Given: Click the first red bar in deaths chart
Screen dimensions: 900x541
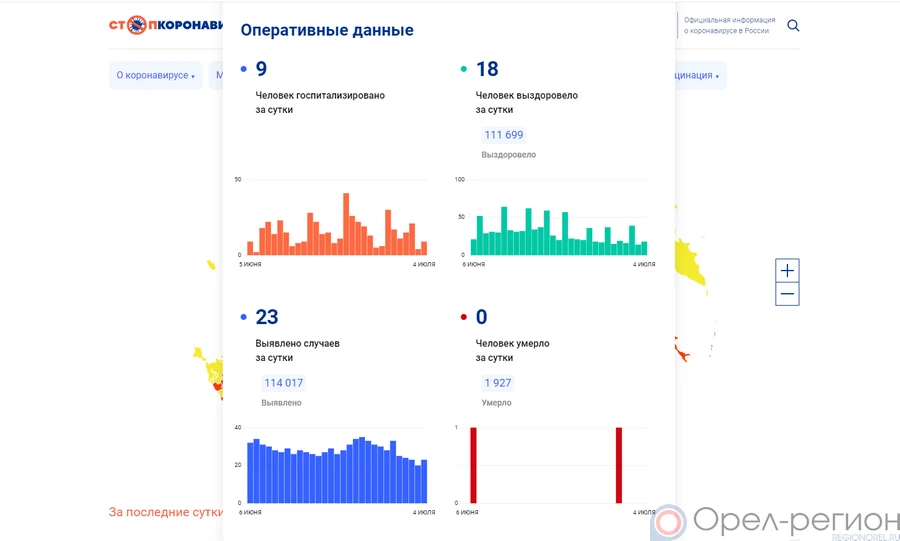Looking at the screenshot, I should 473,465.
